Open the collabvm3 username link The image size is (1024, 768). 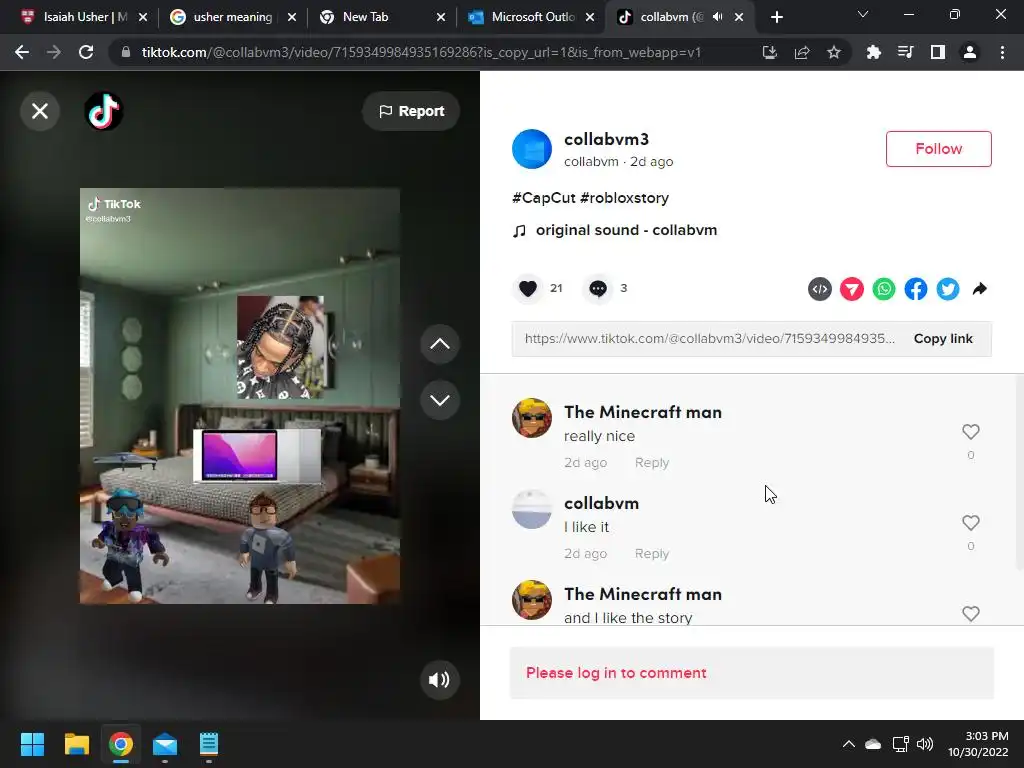coord(606,139)
